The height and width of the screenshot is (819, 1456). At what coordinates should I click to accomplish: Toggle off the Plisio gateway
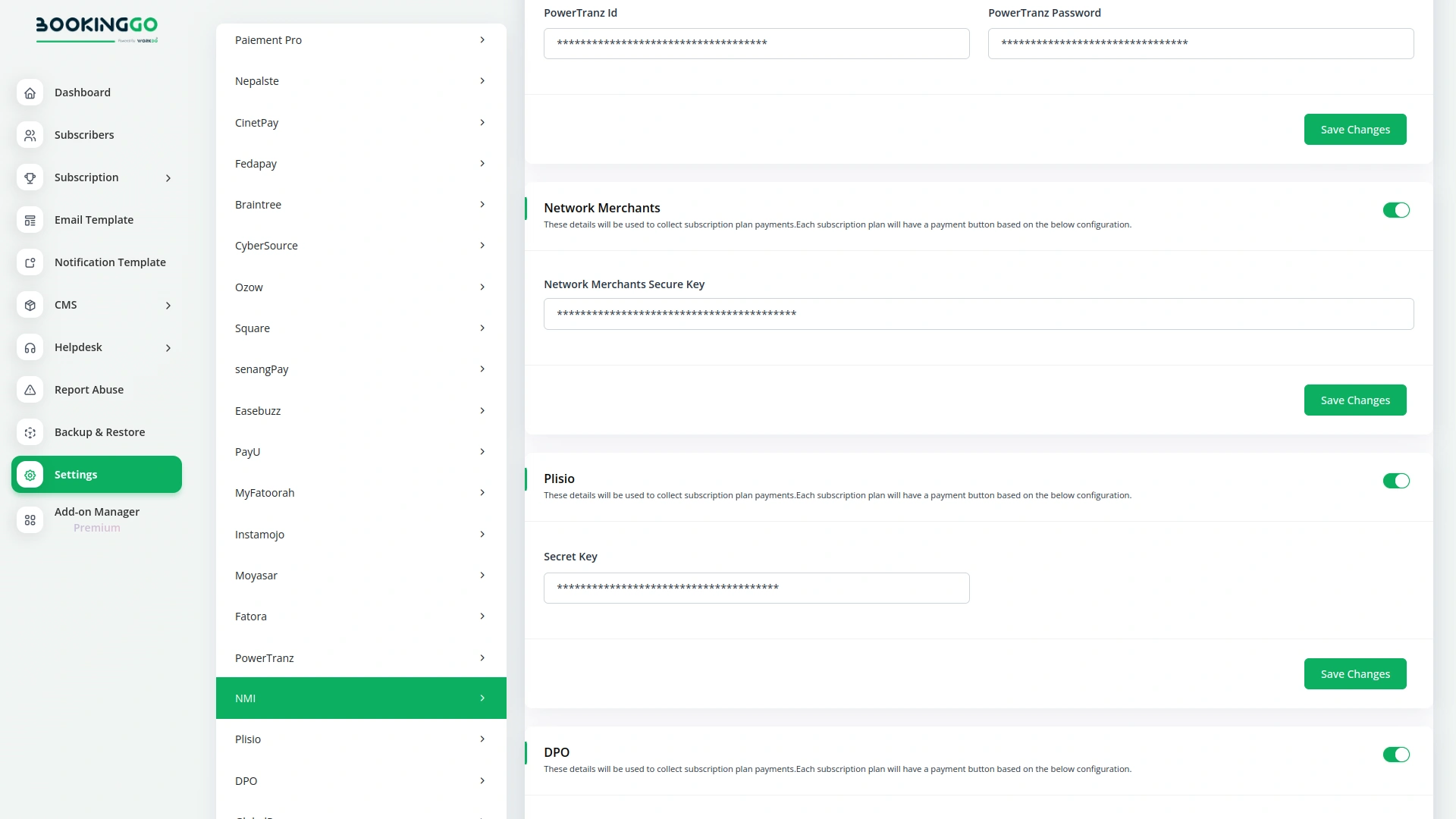click(x=1396, y=481)
